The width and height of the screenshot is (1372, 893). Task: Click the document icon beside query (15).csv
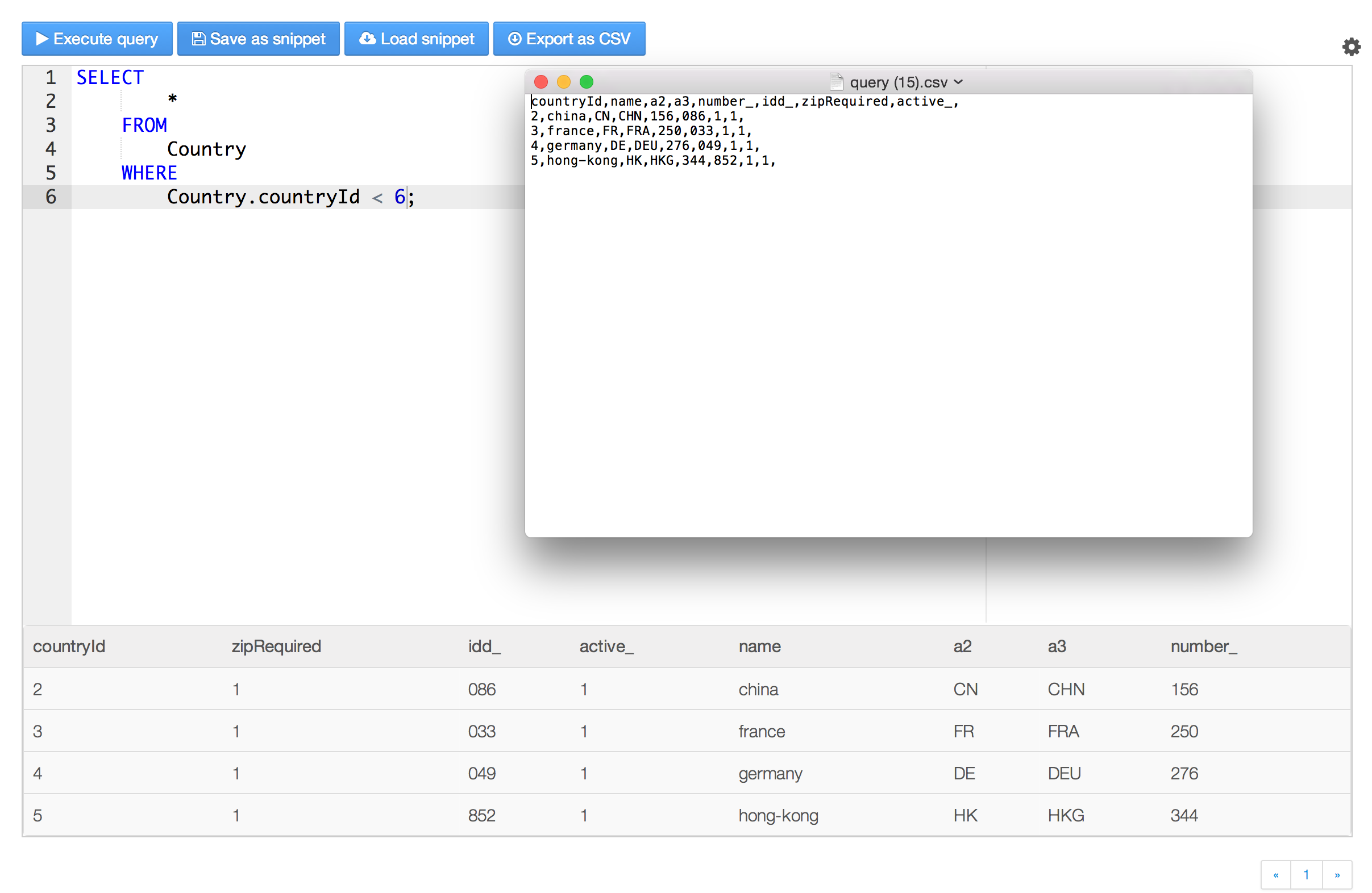pos(836,82)
